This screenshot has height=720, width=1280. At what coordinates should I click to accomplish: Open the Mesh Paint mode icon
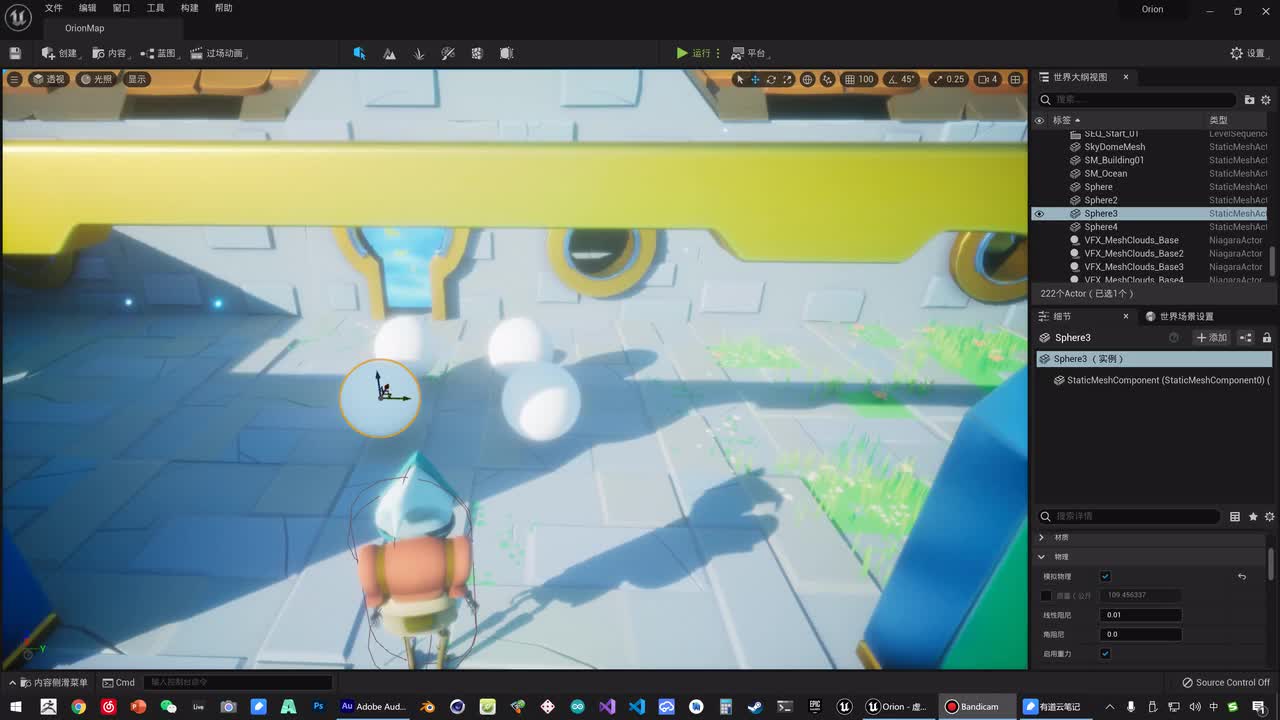448,53
